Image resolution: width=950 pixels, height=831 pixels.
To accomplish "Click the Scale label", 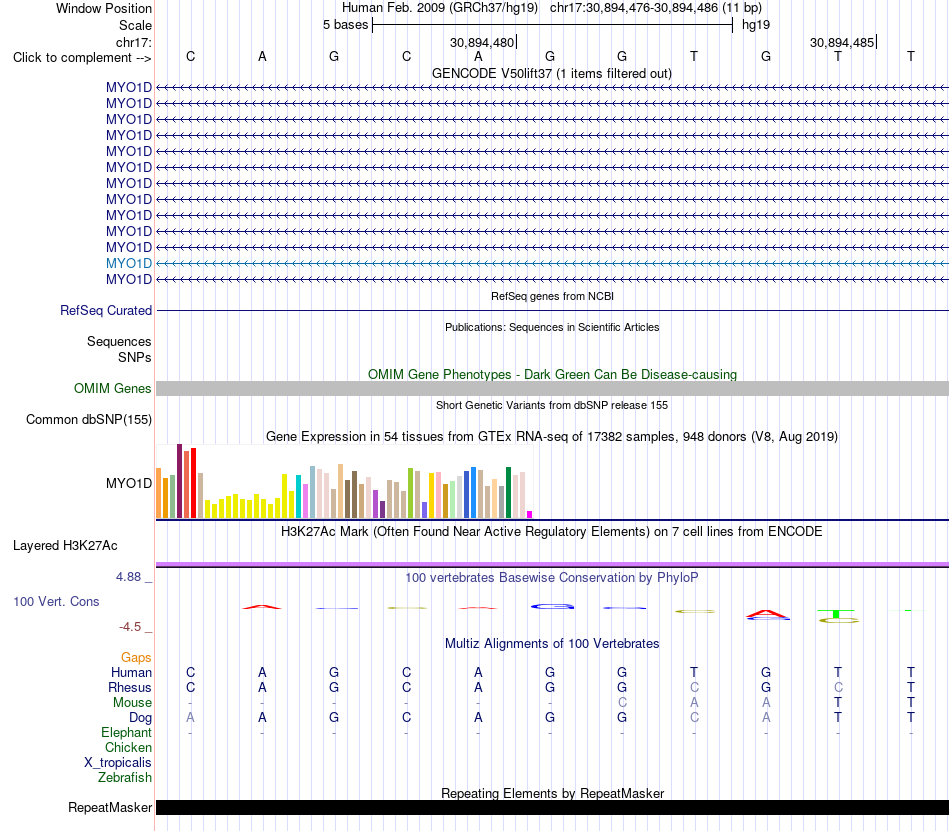I will 135,25.
